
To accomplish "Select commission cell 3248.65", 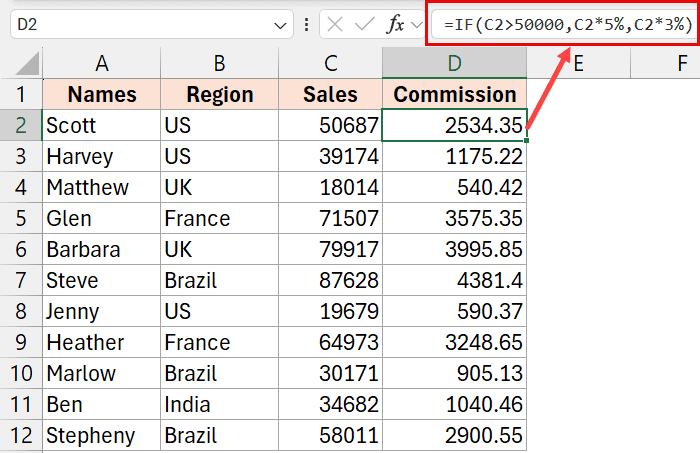I will 454,342.
